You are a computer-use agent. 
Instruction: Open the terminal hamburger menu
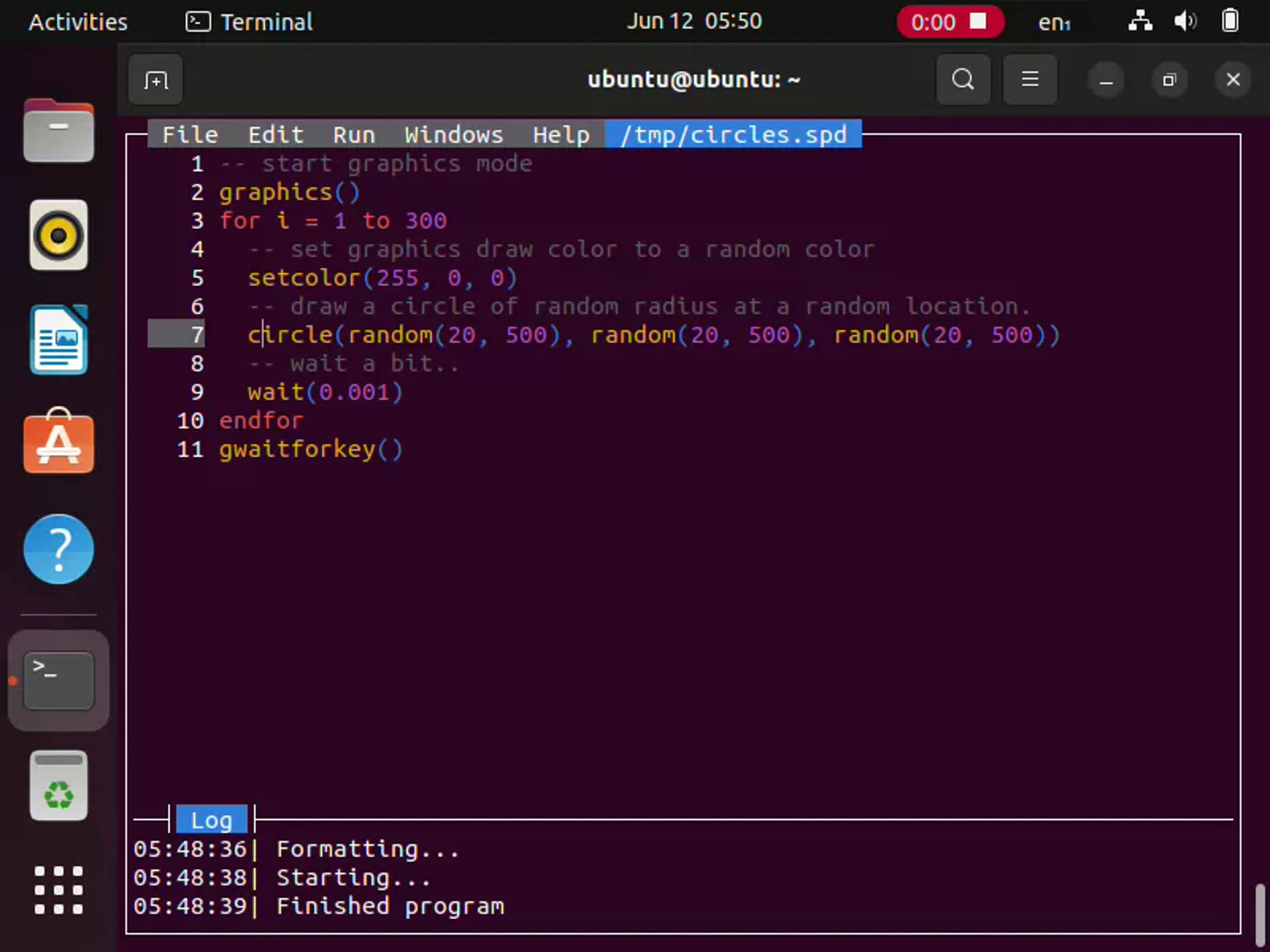(1029, 80)
